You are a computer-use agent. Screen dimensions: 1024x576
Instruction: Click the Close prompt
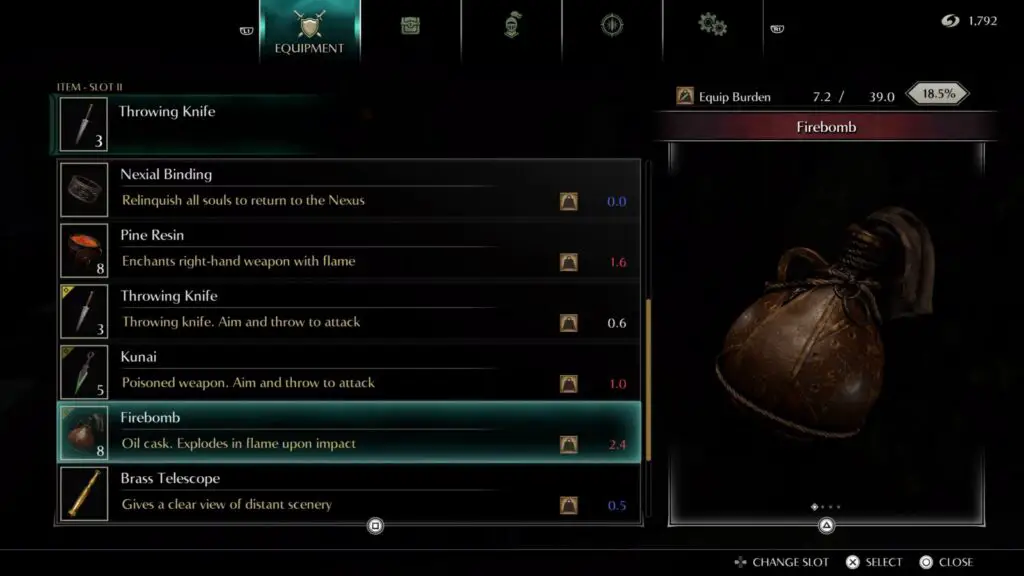946,562
